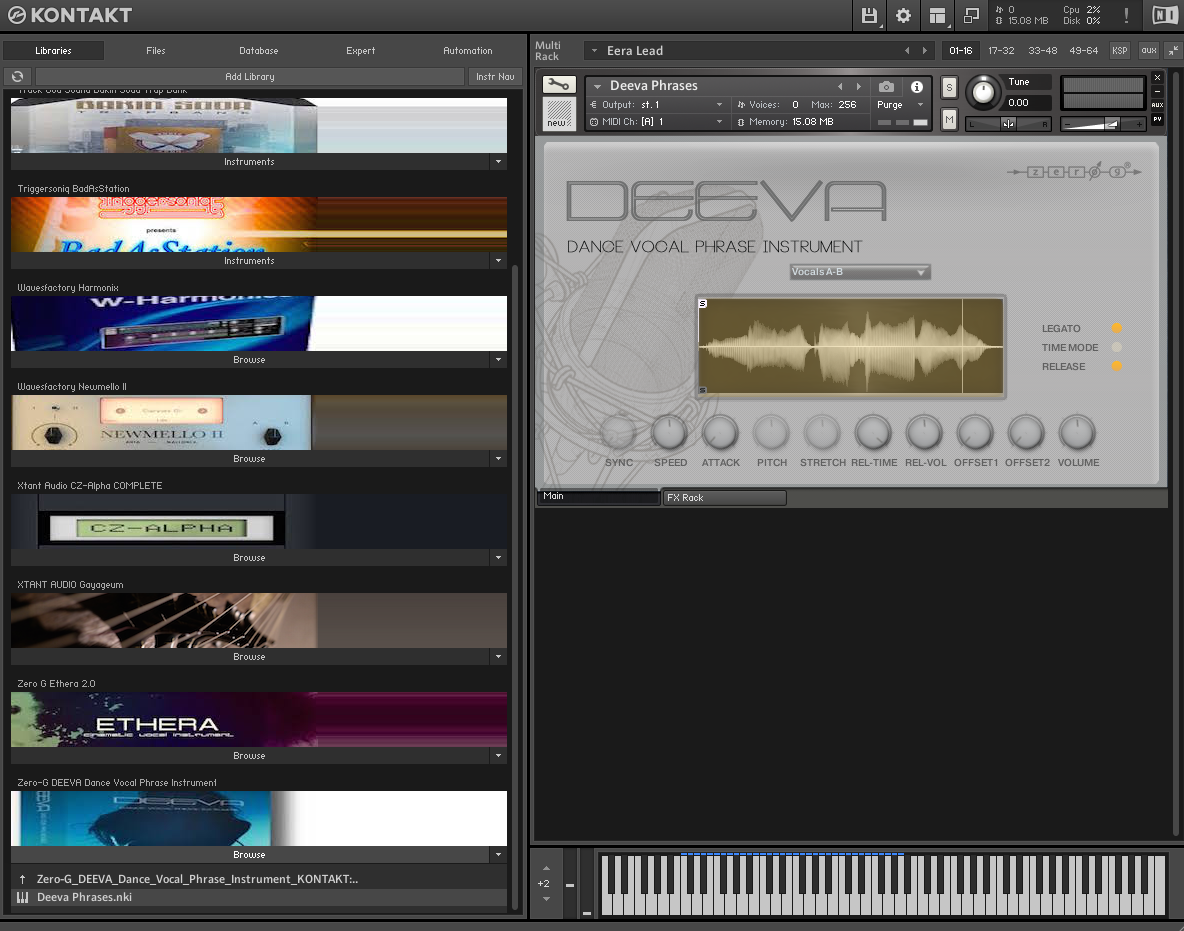Switch to Libraries tab
Screen dimensions: 1184x931
53,51
